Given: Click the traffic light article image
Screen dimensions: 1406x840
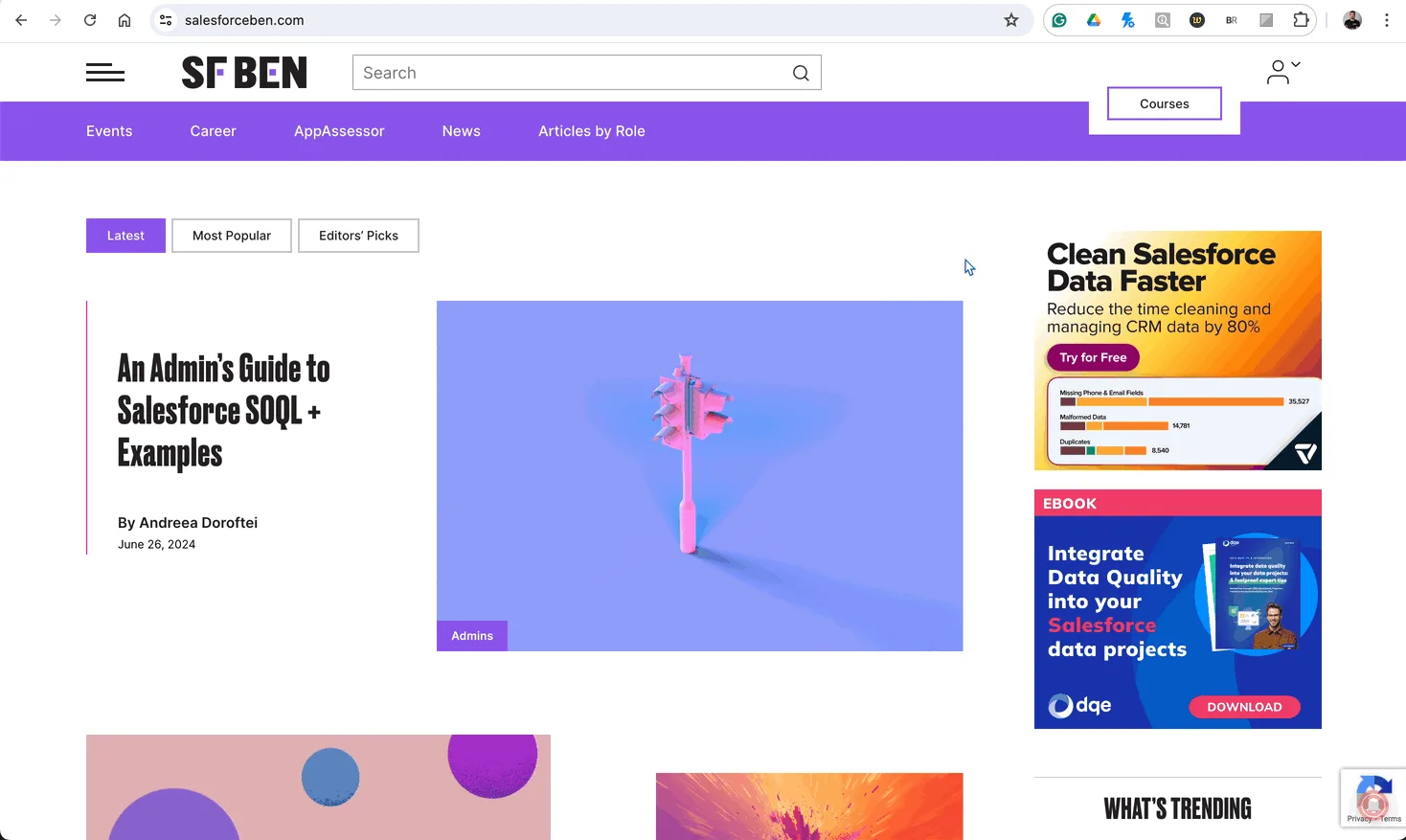Looking at the screenshot, I should pos(700,476).
